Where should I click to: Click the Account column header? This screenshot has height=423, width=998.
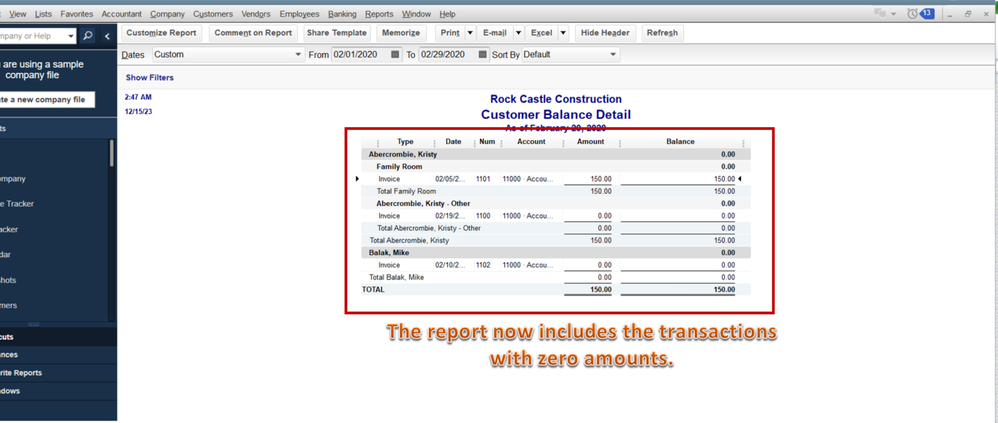(x=531, y=142)
